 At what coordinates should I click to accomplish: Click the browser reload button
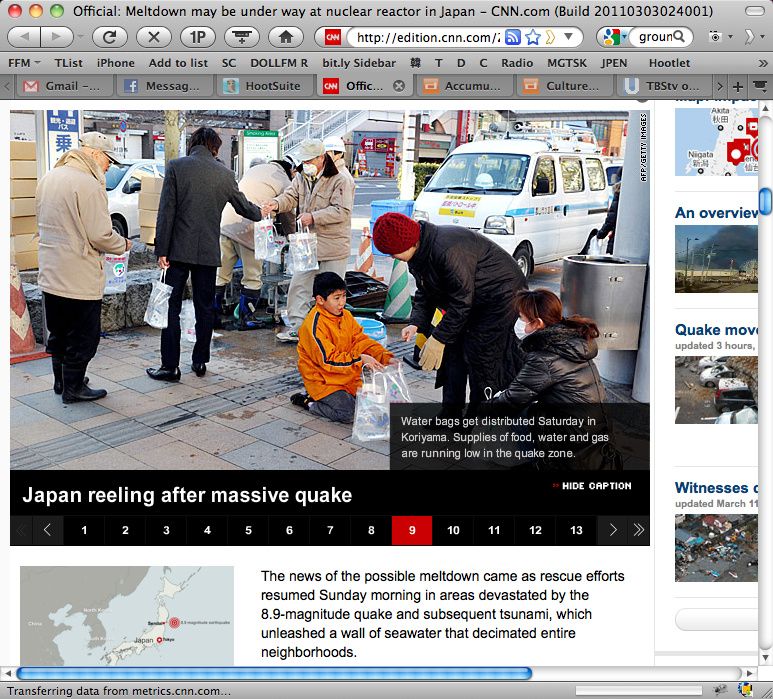(109, 37)
